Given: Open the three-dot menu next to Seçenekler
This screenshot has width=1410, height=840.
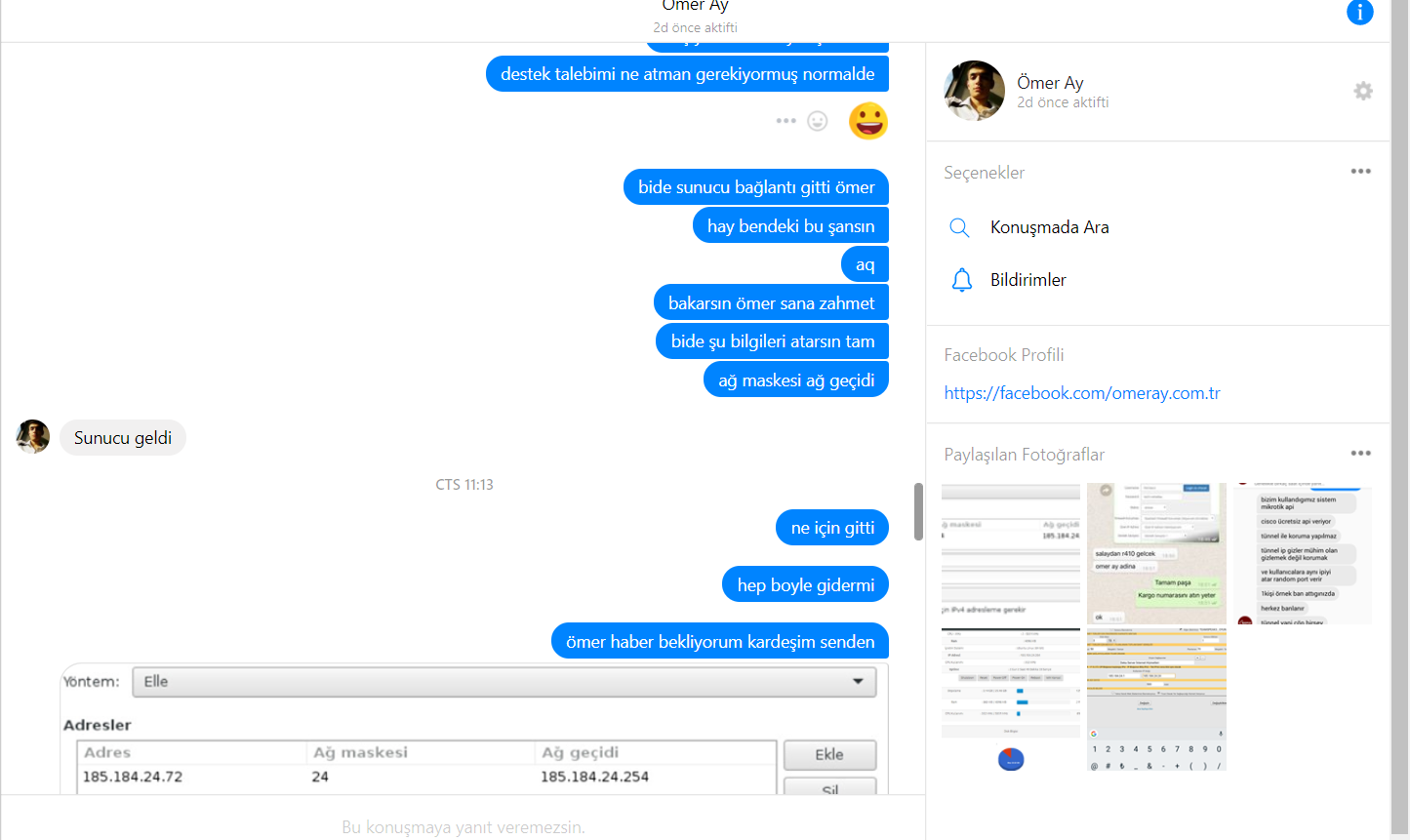Looking at the screenshot, I should click(1360, 172).
